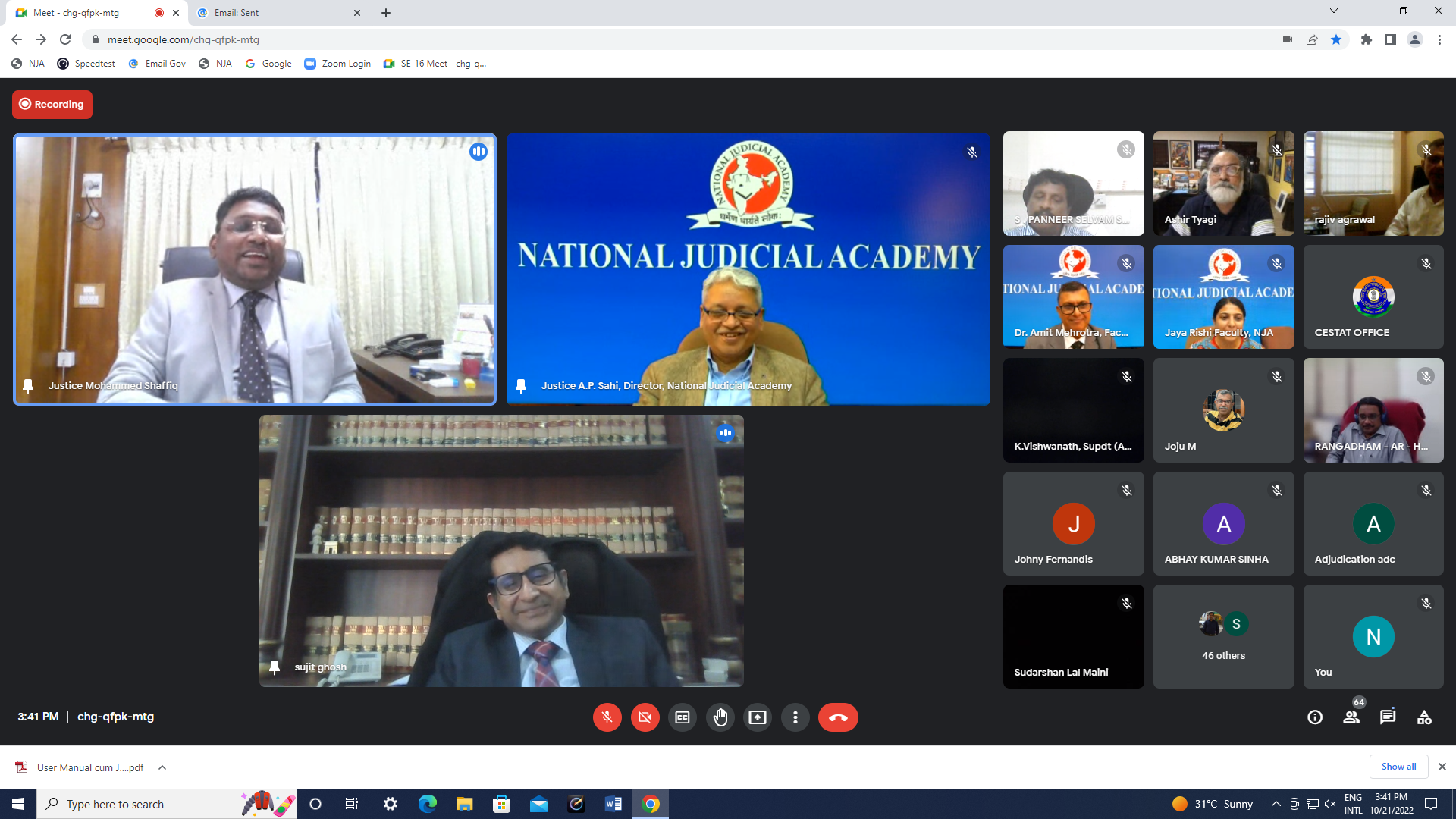Open the More options three-dot menu
The width and height of the screenshot is (1456, 819).
click(795, 717)
